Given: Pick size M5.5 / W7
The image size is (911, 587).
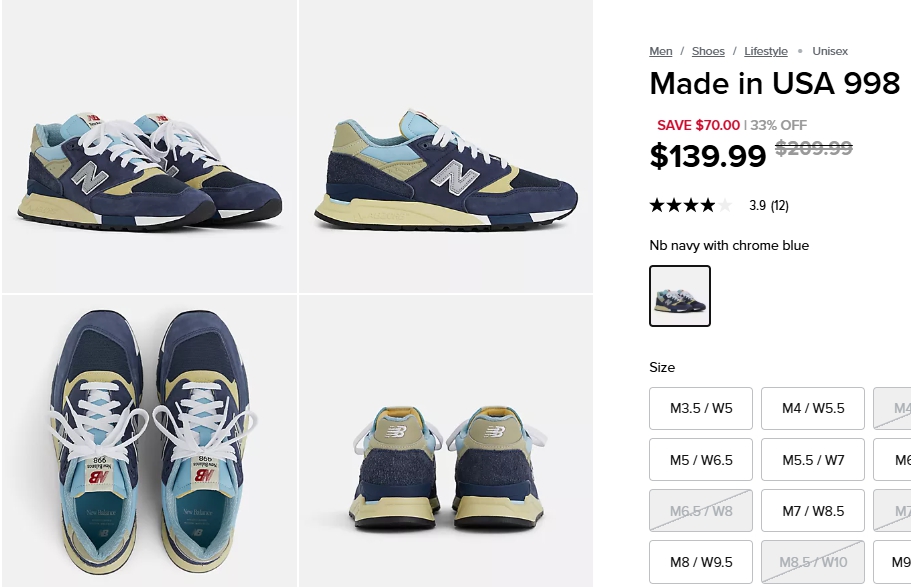Looking at the screenshot, I should pyautogui.click(x=813, y=460).
